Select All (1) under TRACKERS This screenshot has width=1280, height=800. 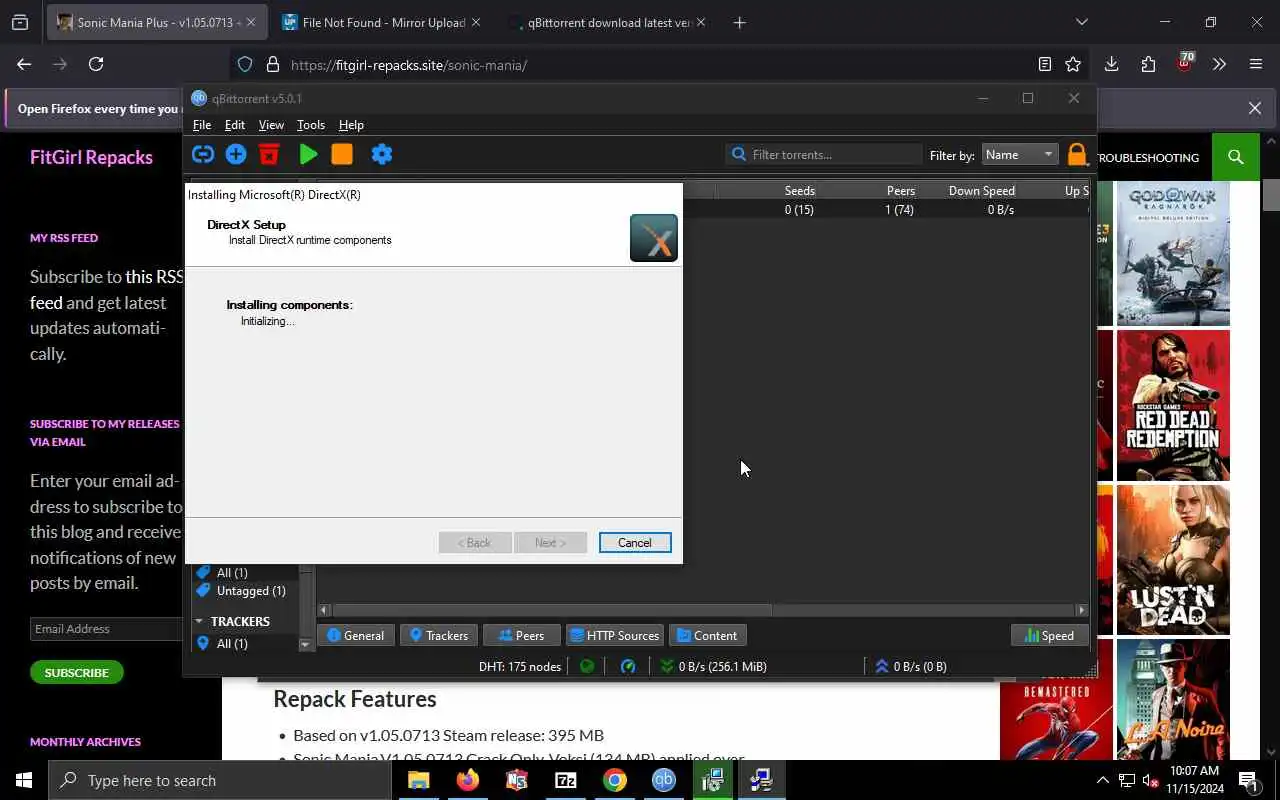[x=232, y=643]
